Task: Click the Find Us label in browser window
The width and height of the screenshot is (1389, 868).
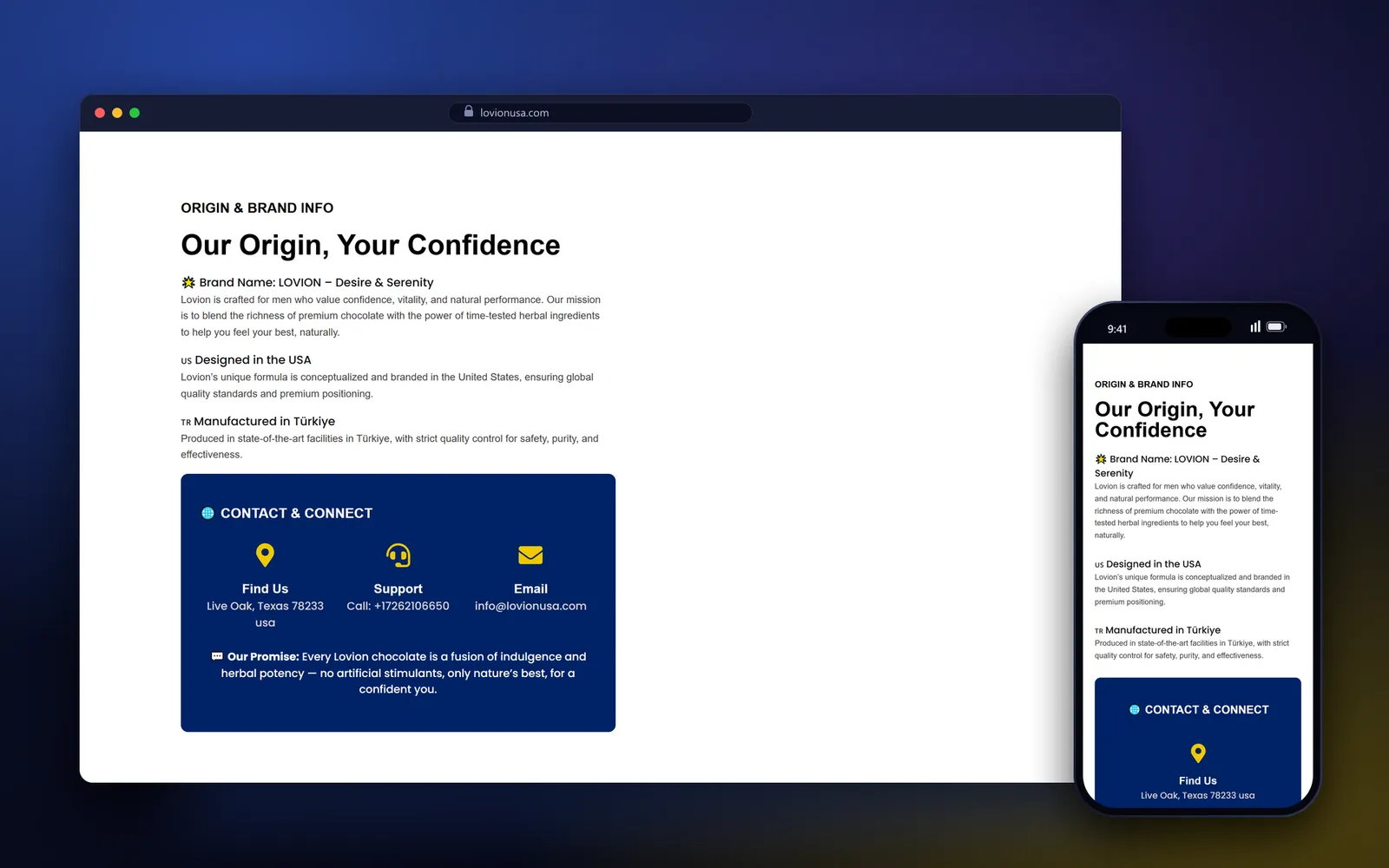Action: click(265, 589)
